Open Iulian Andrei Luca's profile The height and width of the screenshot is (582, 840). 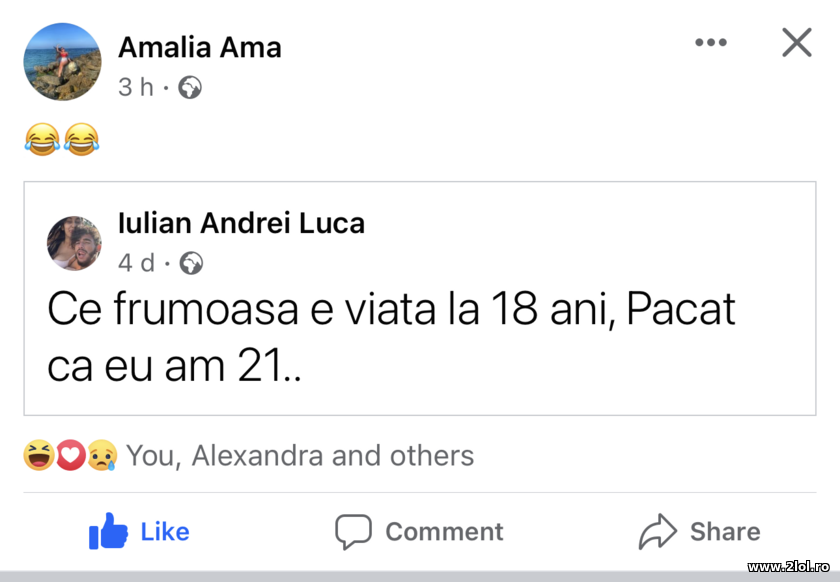coord(241,223)
